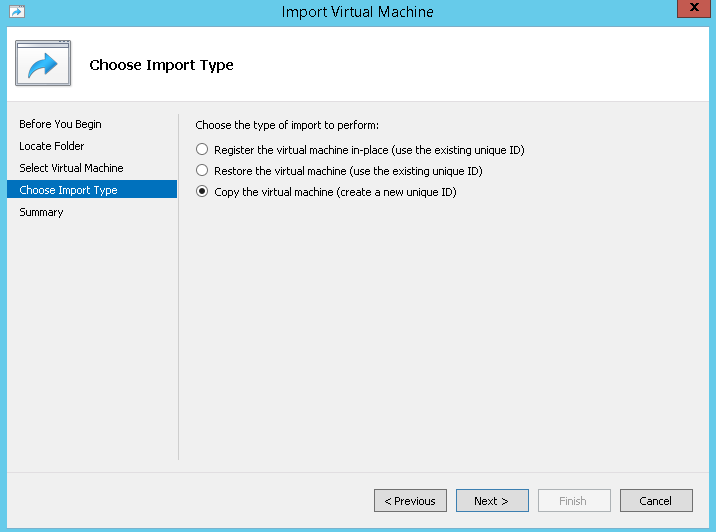This screenshot has width=716, height=532.
Task: Click the large import arrow header icon
Action: [x=43, y=63]
